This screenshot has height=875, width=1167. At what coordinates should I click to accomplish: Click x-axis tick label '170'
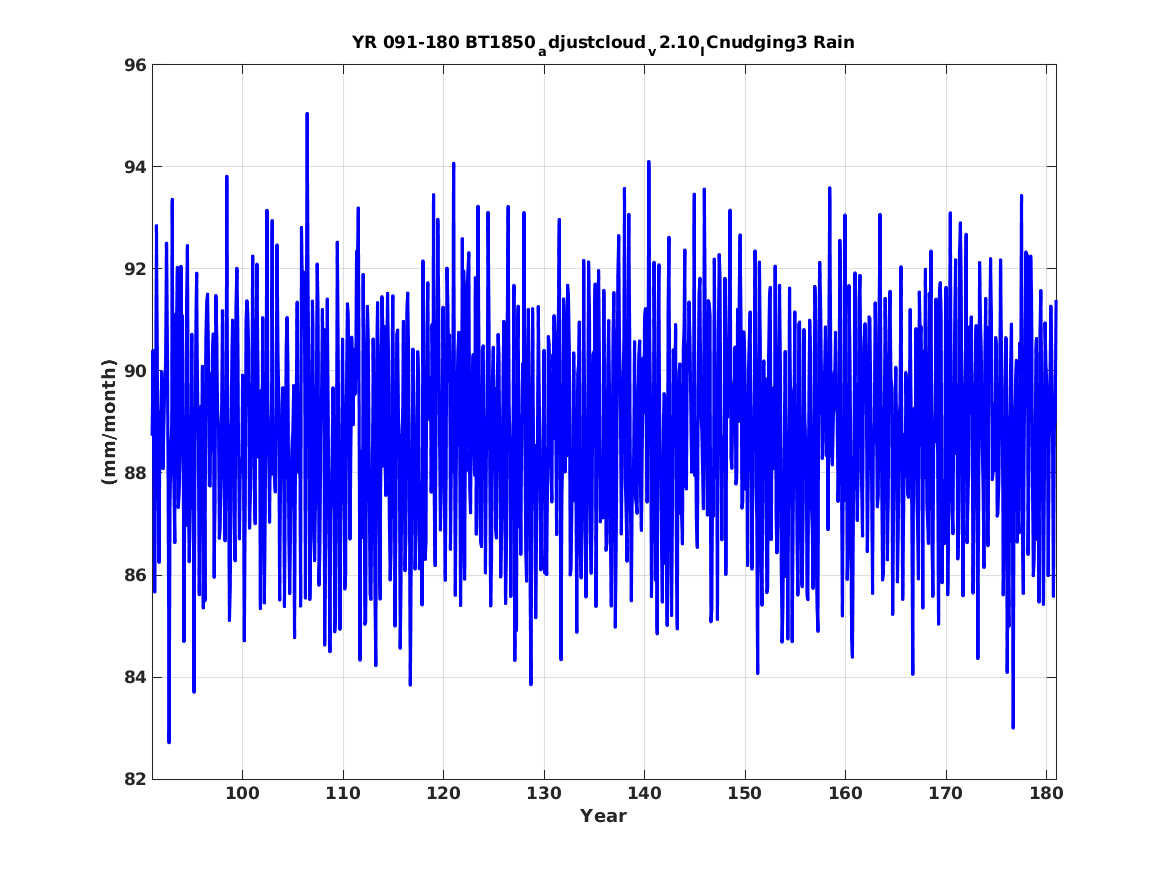(945, 793)
